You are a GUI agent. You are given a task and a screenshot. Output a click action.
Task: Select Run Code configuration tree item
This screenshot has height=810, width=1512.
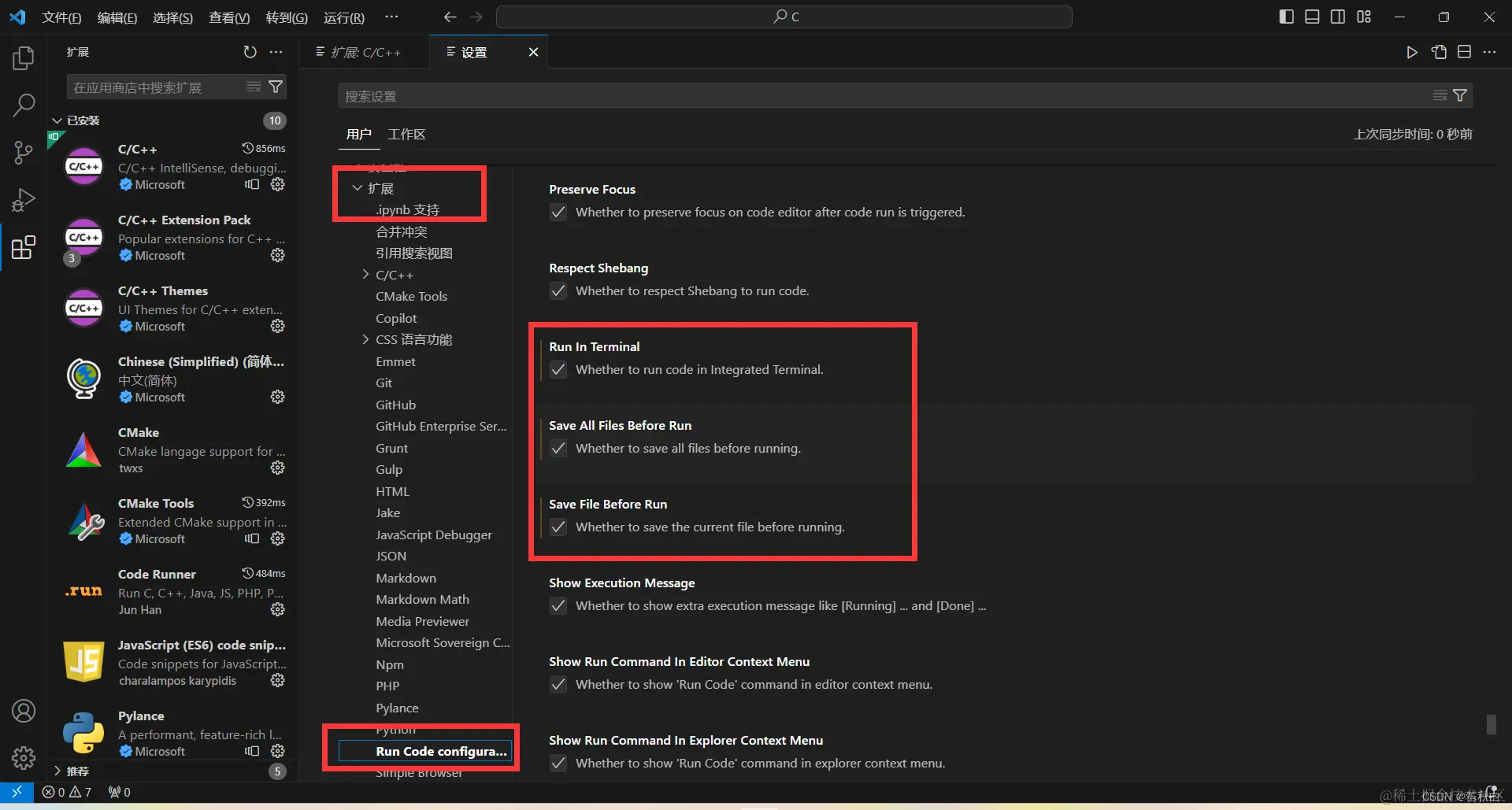coord(425,751)
